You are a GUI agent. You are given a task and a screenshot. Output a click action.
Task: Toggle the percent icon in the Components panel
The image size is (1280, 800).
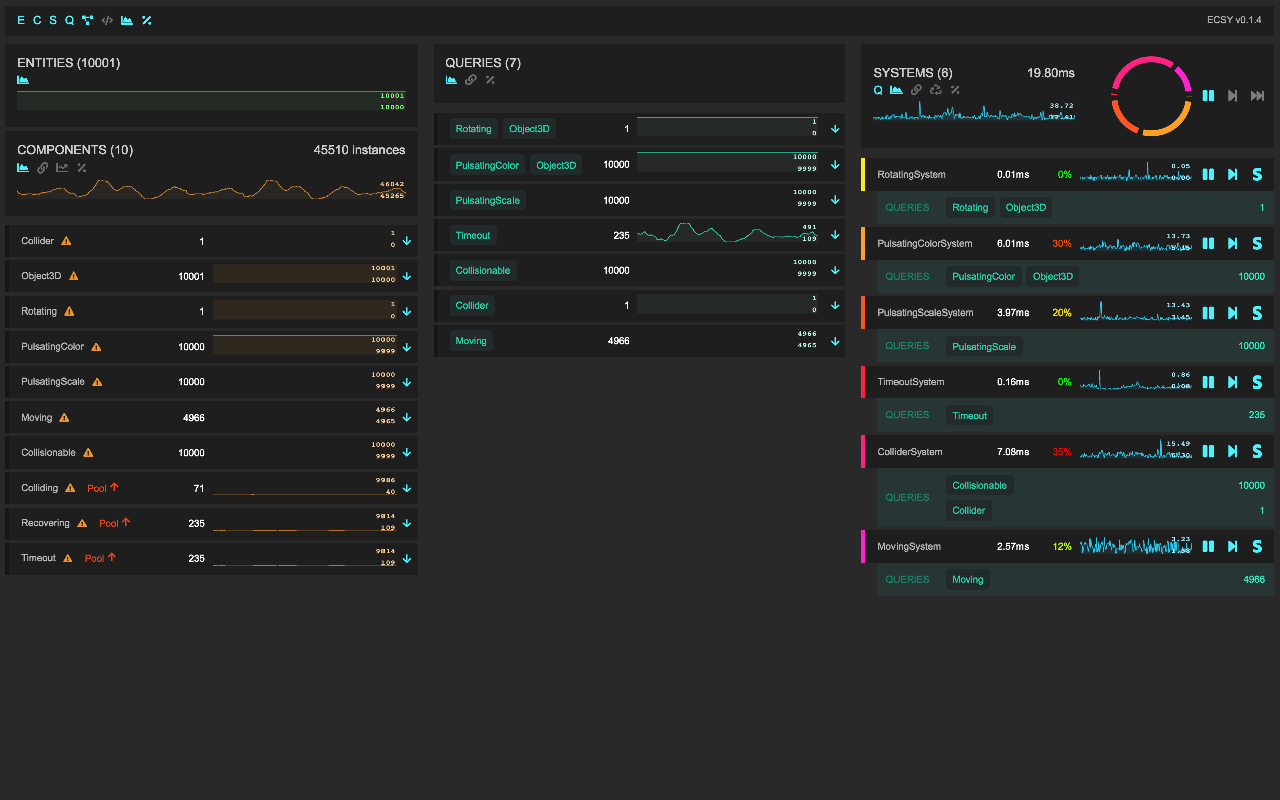(x=81, y=167)
